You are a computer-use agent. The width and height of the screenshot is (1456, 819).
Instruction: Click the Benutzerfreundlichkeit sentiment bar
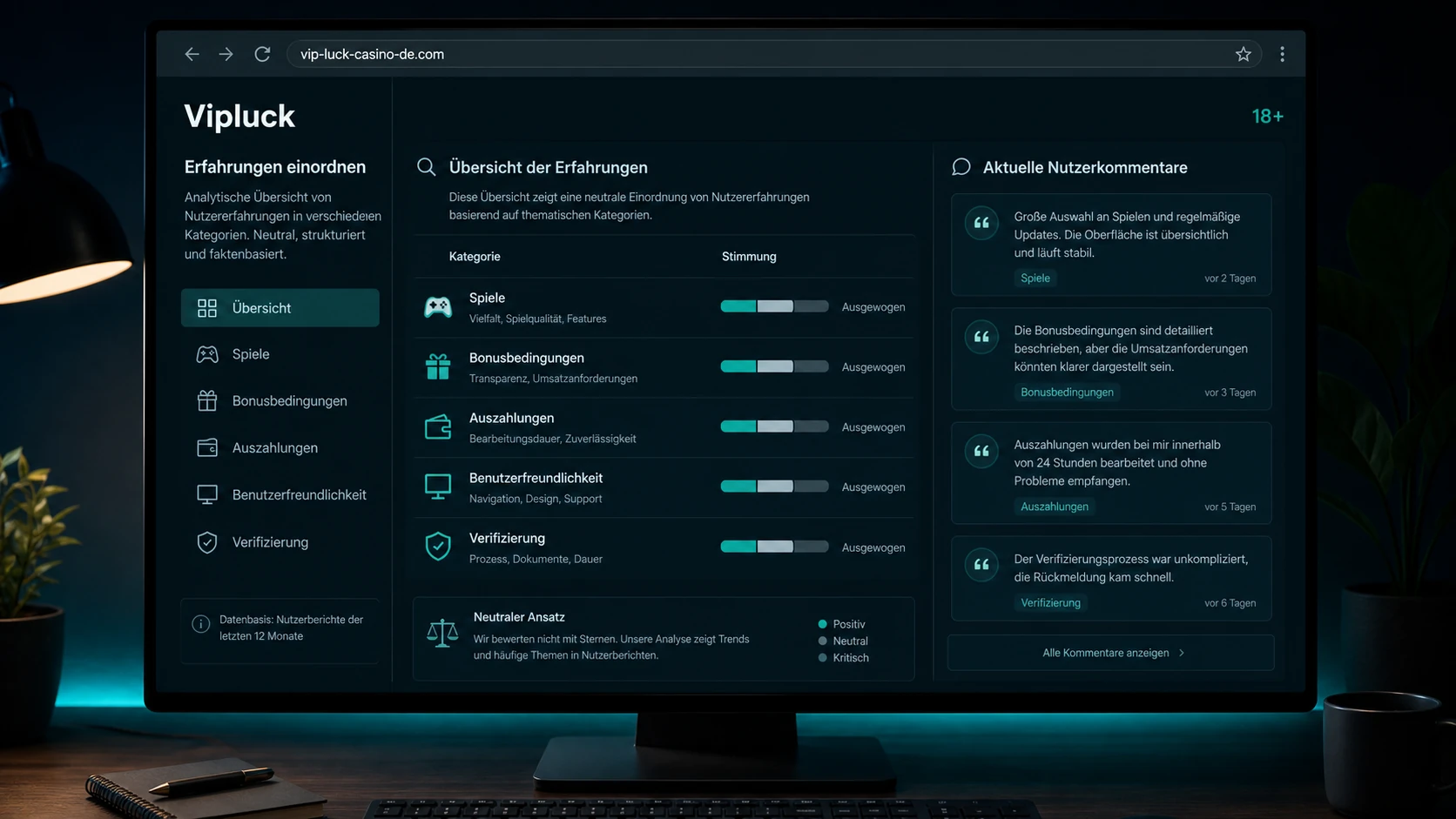(x=774, y=487)
